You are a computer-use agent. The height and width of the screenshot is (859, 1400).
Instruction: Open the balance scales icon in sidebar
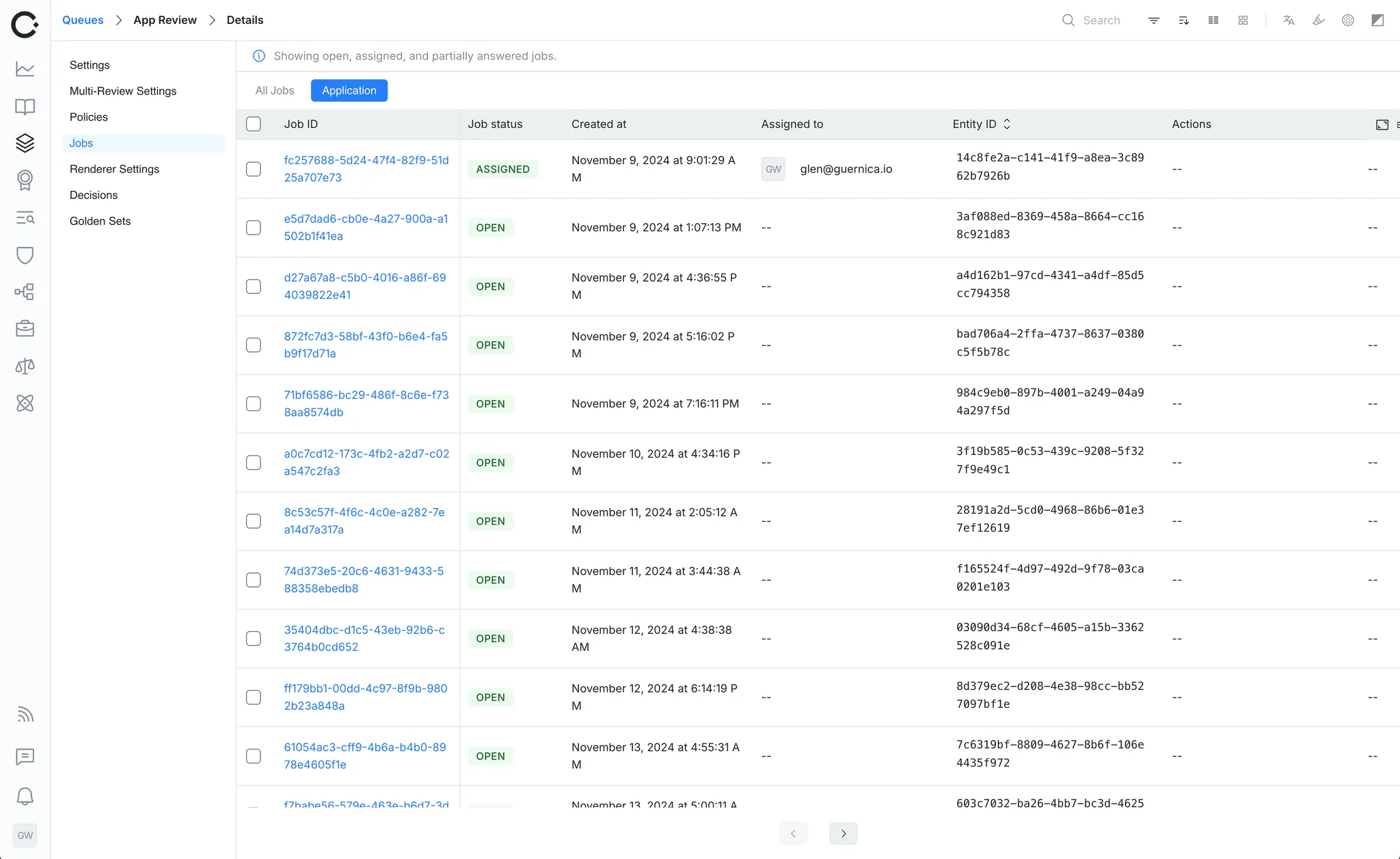pyautogui.click(x=25, y=367)
